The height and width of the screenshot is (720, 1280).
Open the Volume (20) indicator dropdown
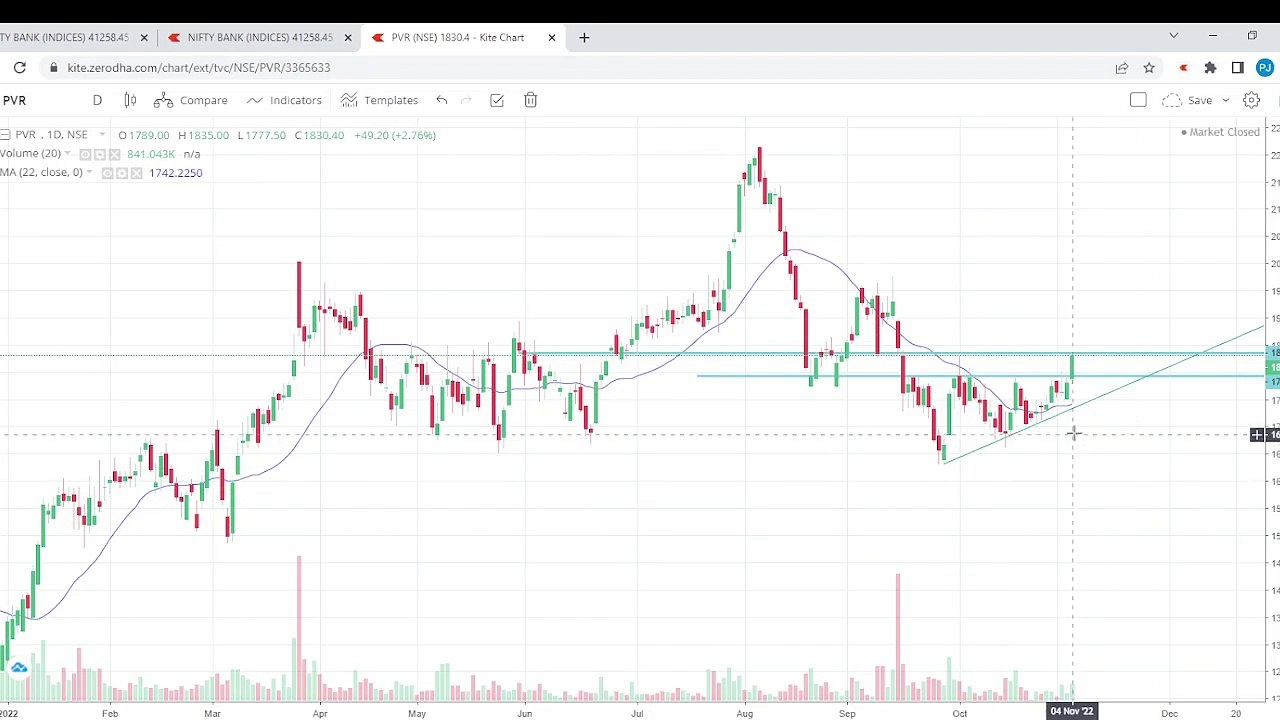pos(68,154)
